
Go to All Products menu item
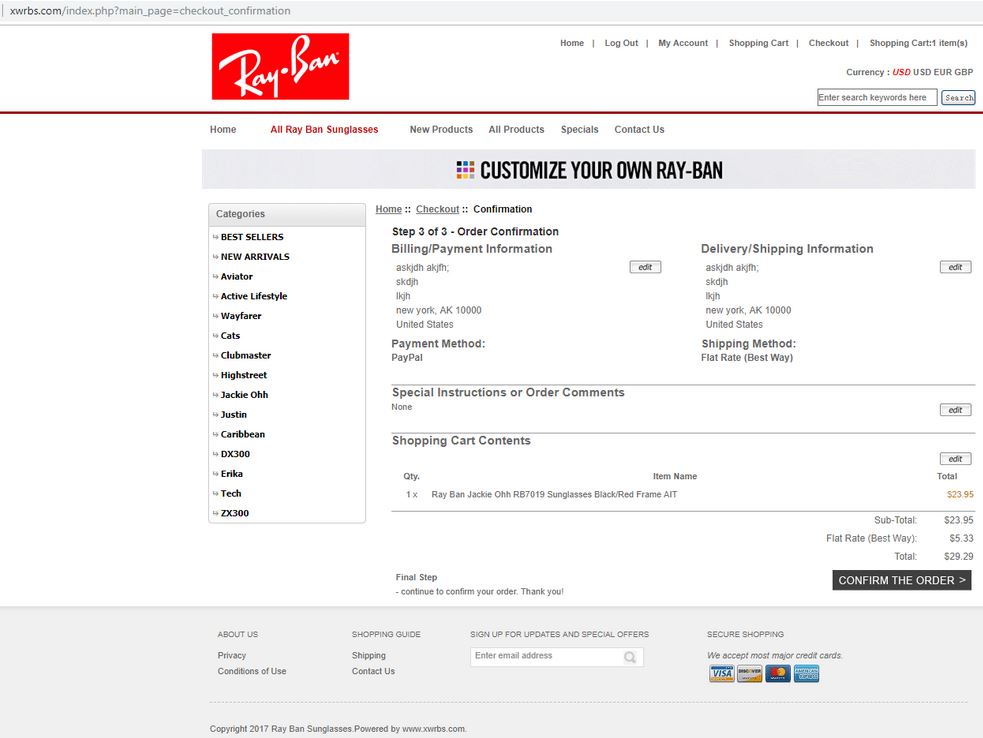(517, 130)
